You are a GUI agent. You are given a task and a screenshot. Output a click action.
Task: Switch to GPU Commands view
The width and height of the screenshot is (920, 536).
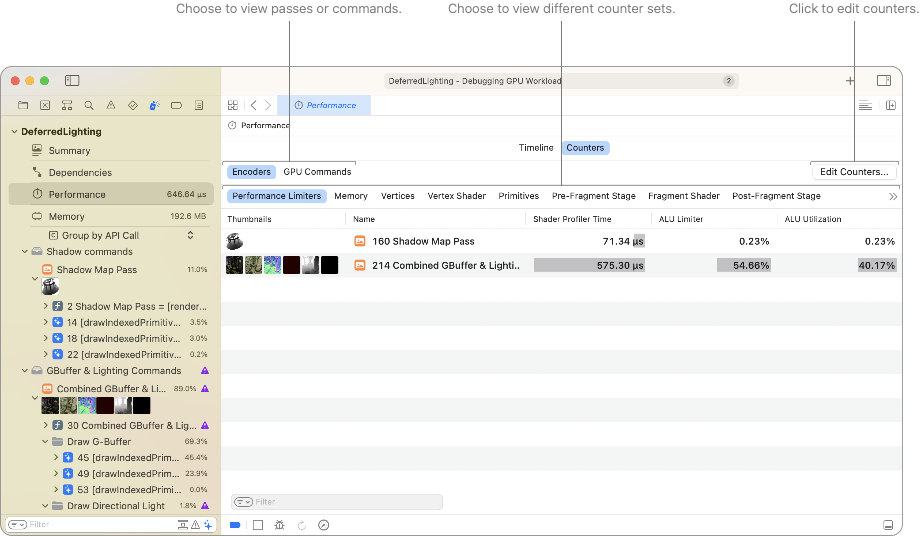(317, 172)
